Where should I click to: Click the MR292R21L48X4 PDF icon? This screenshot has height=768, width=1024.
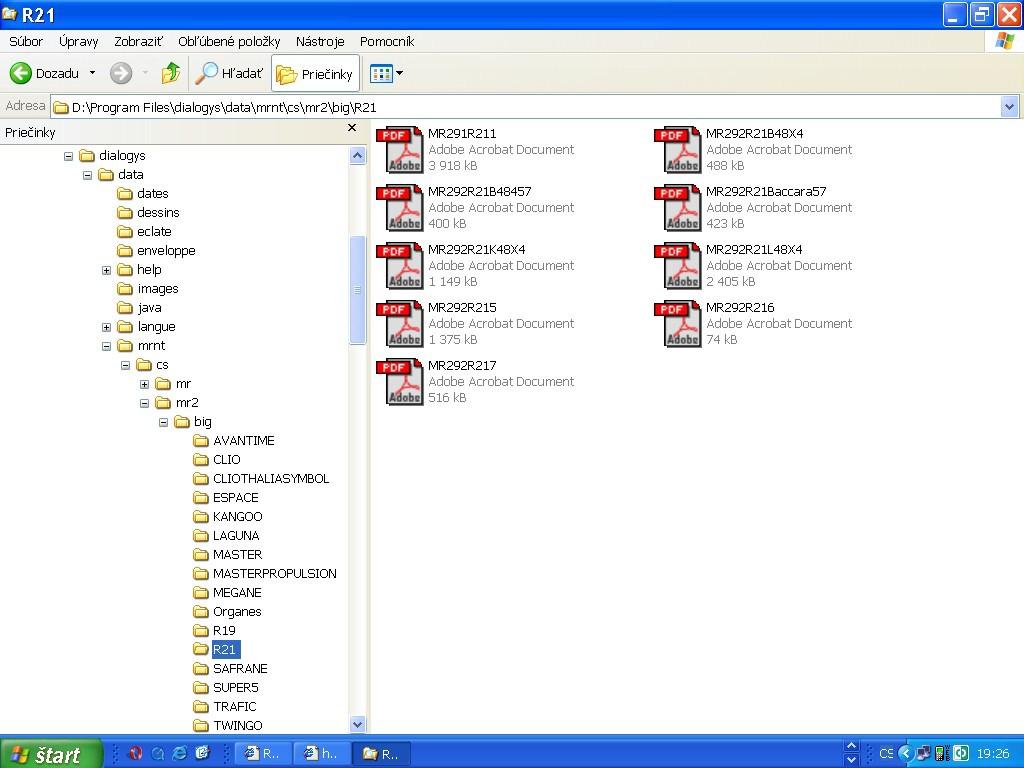tap(679, 266)
